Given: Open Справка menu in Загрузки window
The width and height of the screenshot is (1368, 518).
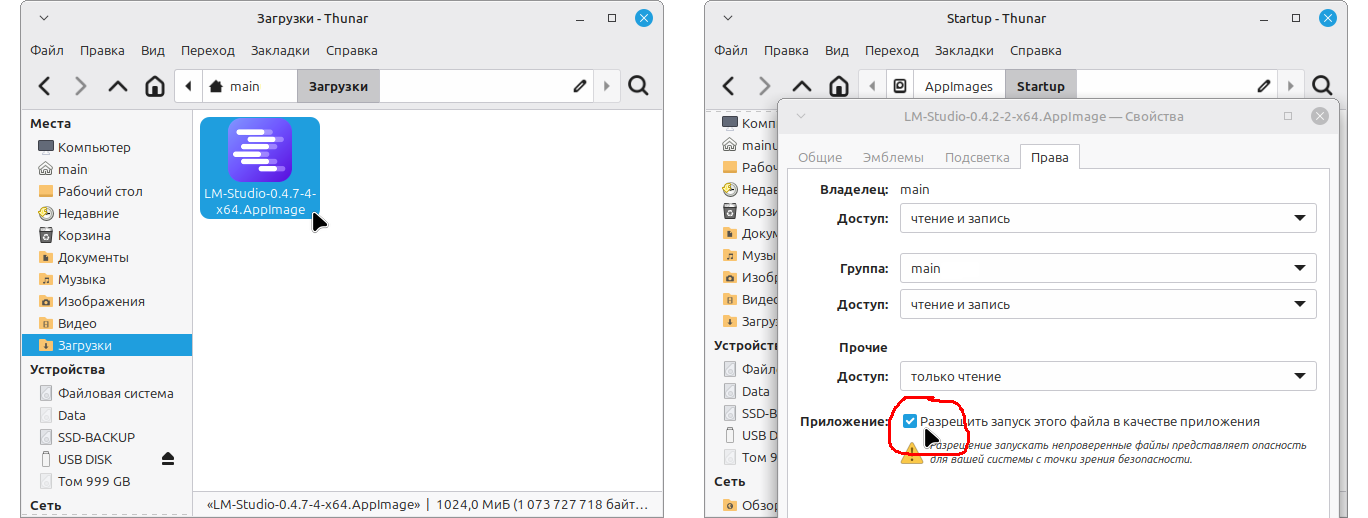Looking at the screenshot, I should pyautogui.click(x=352, y=50).
